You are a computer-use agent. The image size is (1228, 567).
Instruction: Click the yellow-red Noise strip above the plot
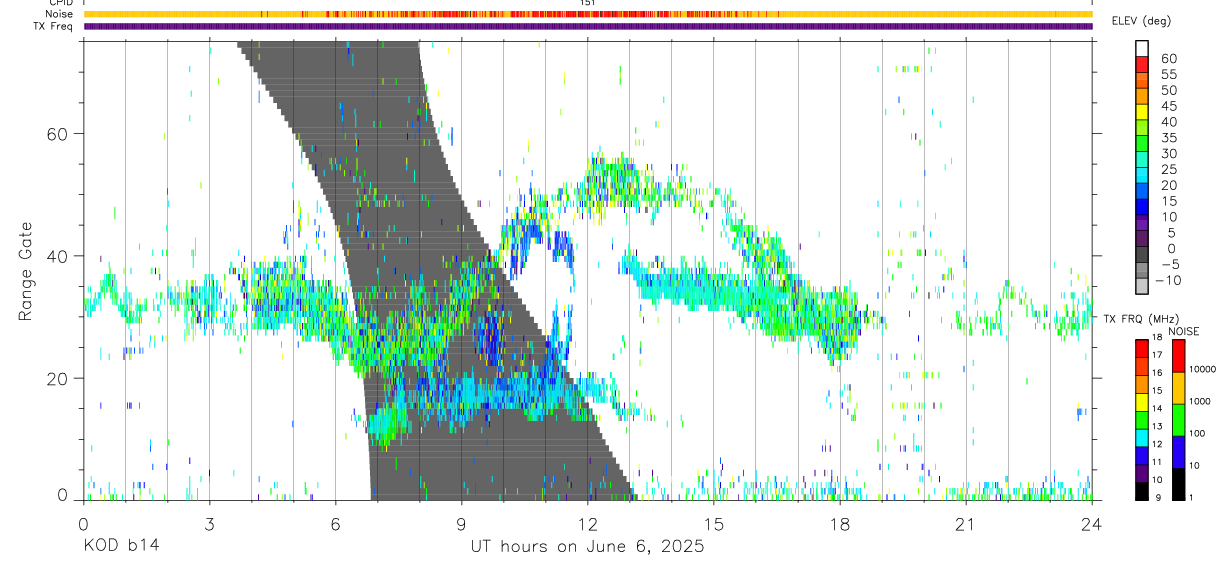click(588, 14)
